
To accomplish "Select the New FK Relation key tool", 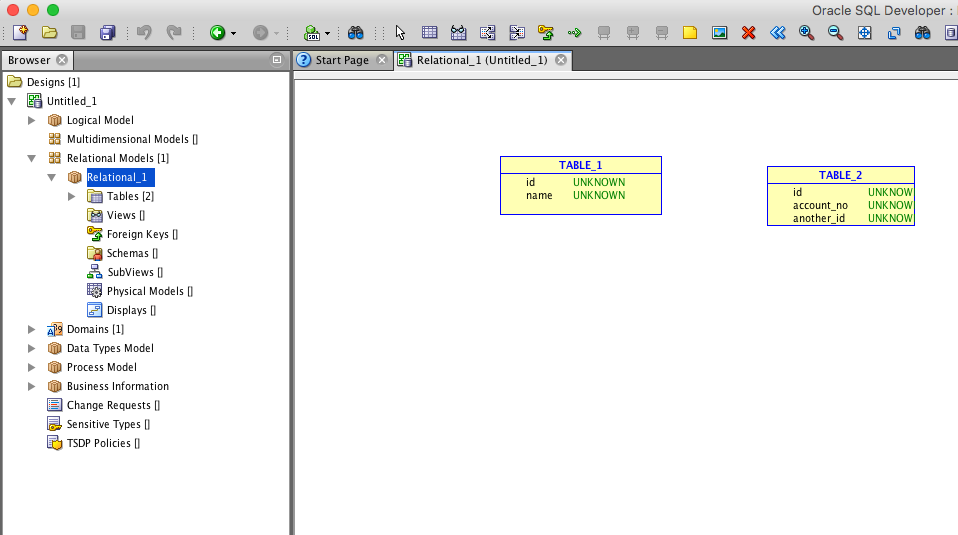I will (x=545, y=32).
